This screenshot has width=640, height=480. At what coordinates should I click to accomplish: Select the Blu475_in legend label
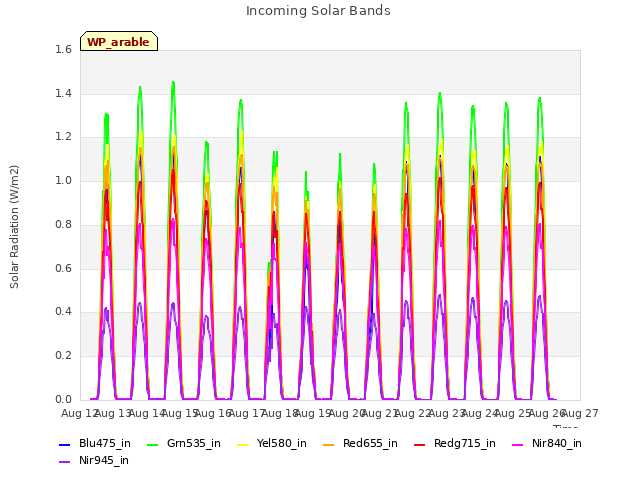point(105,443)
